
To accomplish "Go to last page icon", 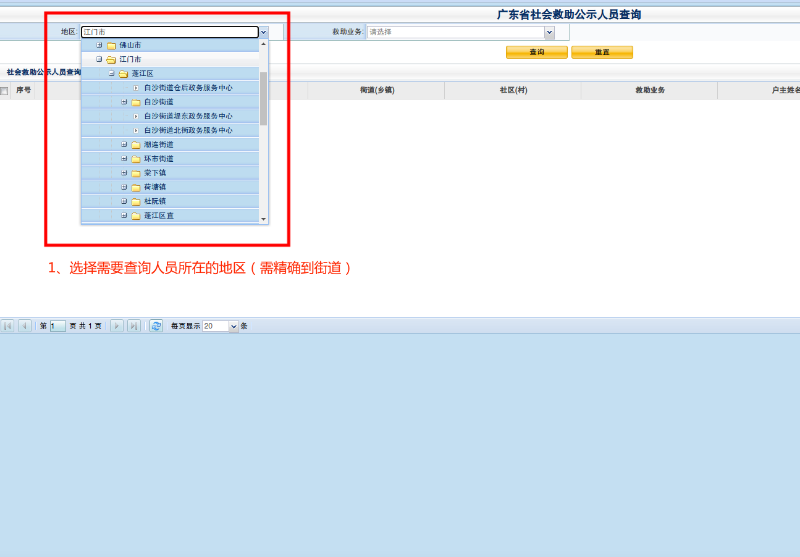I will 134,326.
